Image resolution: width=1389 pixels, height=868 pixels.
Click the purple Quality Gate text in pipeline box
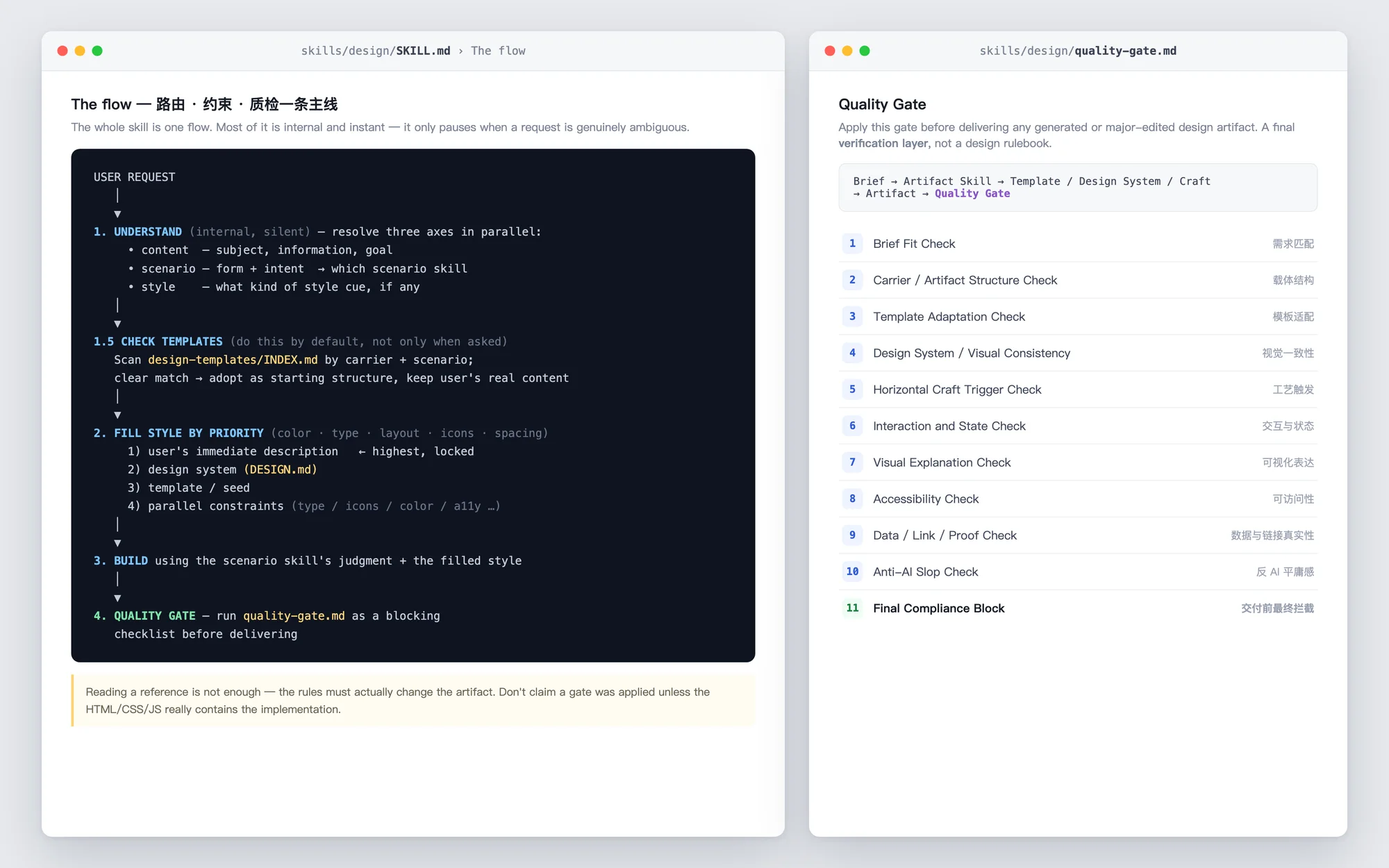tap(972, 194)
